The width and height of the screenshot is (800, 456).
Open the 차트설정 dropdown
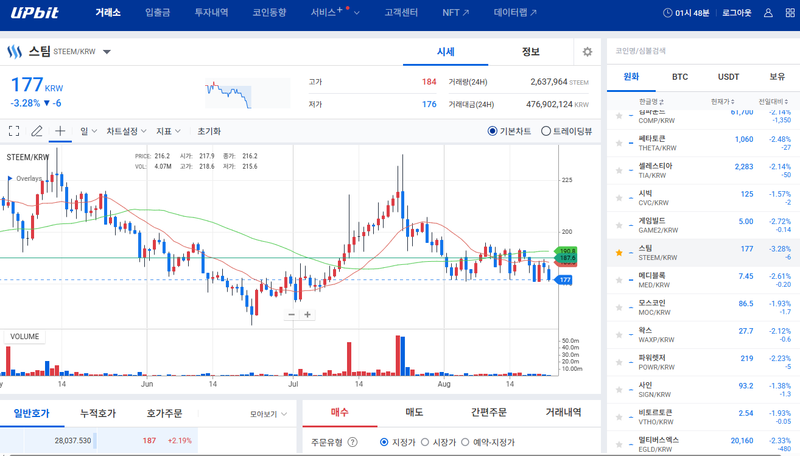click(x=126, y=131)
